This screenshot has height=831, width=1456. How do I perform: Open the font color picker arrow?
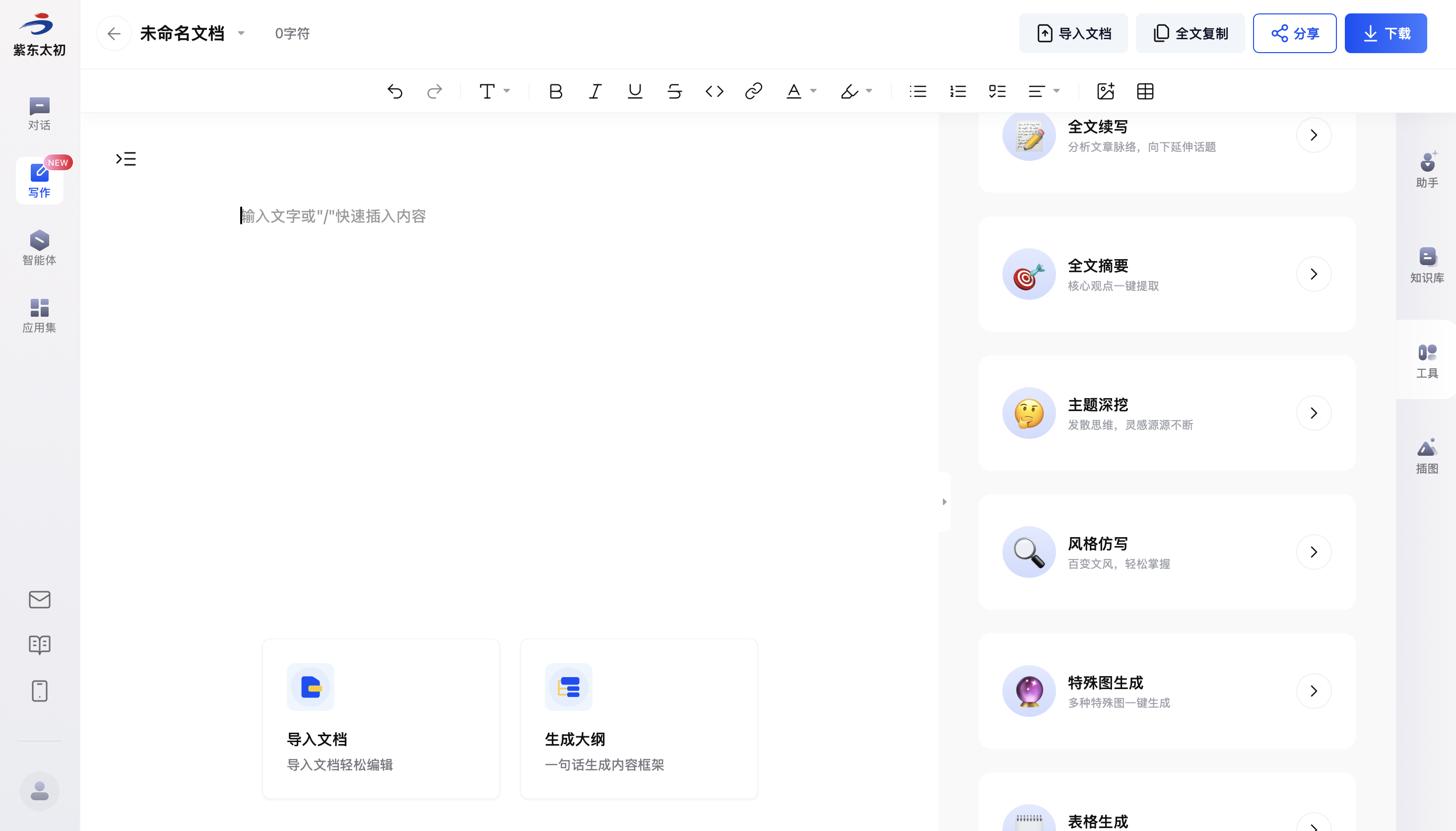coord(813,91)
